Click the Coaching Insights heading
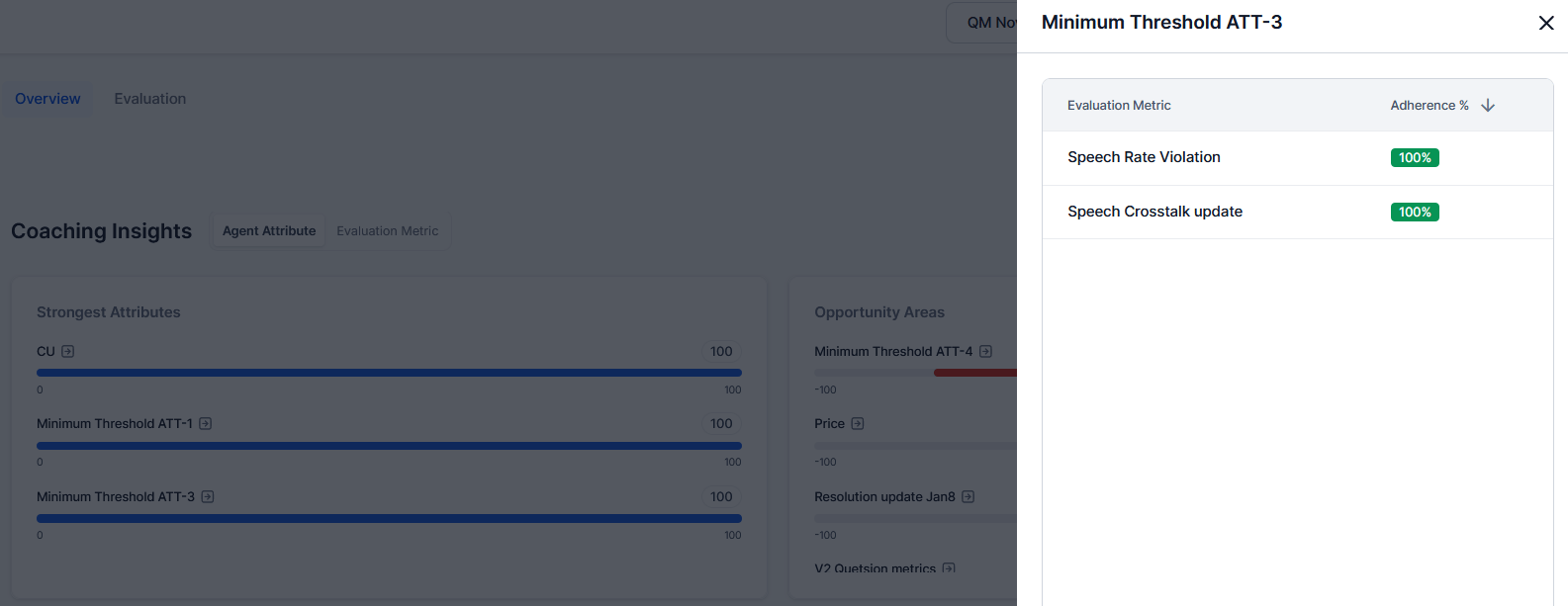Viewport: 1568px width, 606px height. (x=102, y=230)
